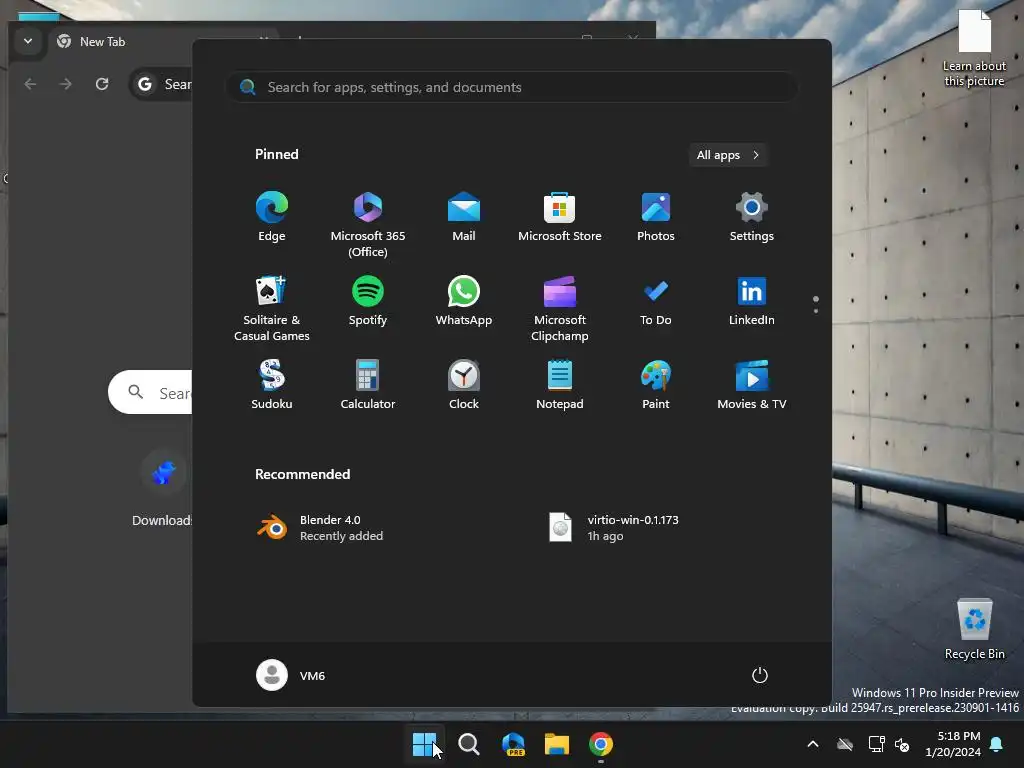The height and width of the screenshot is (768, 1024).
Task: Click Learn about this picture desktop icon
Action: coord(974,48)
